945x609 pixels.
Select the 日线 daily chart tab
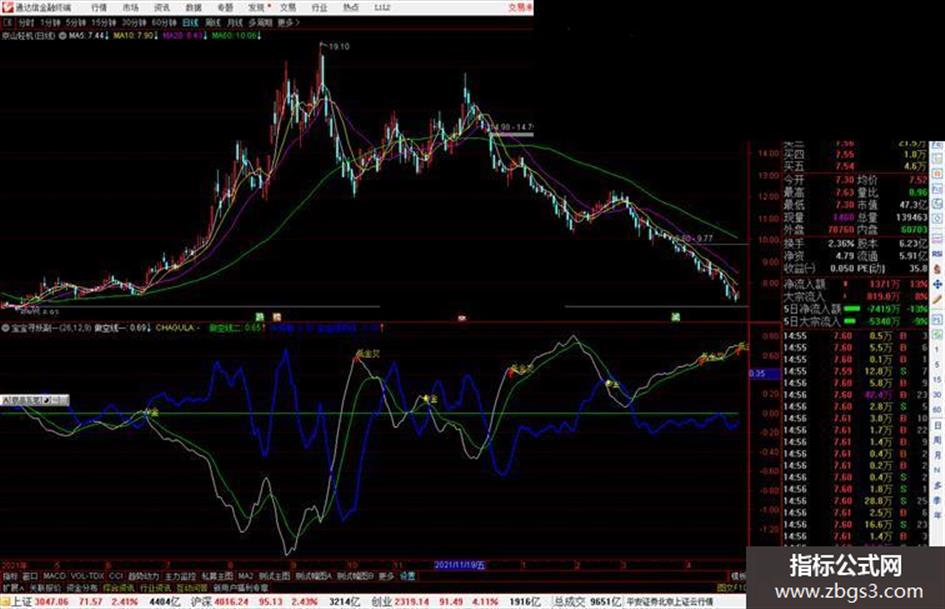tap(190, 22)
